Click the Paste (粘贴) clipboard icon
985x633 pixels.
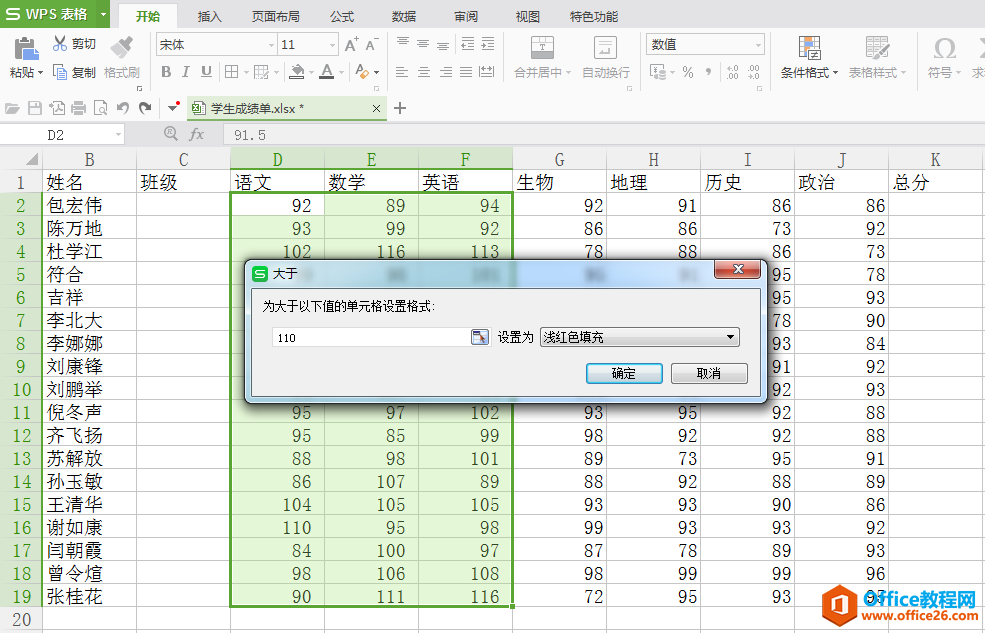tap(26, 50)
